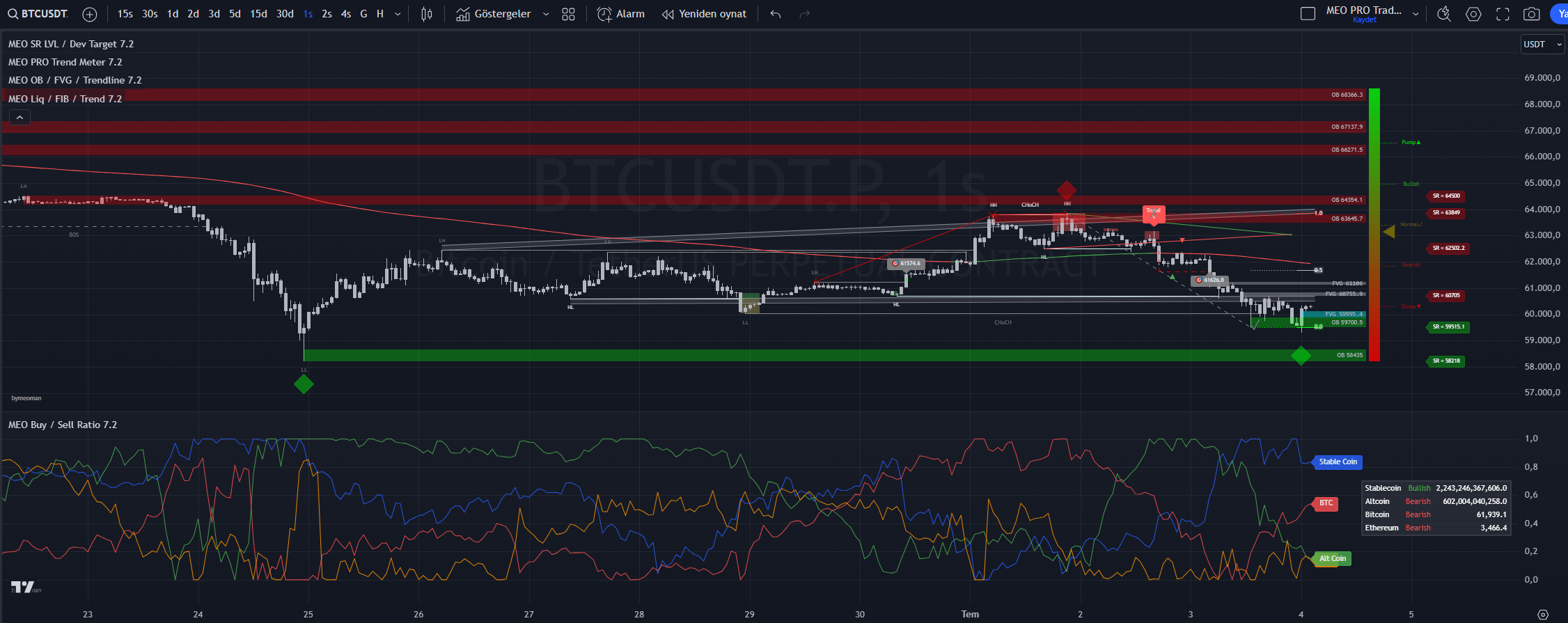
Task: Open the BTCUSDT symbol search
Action: 38,14
